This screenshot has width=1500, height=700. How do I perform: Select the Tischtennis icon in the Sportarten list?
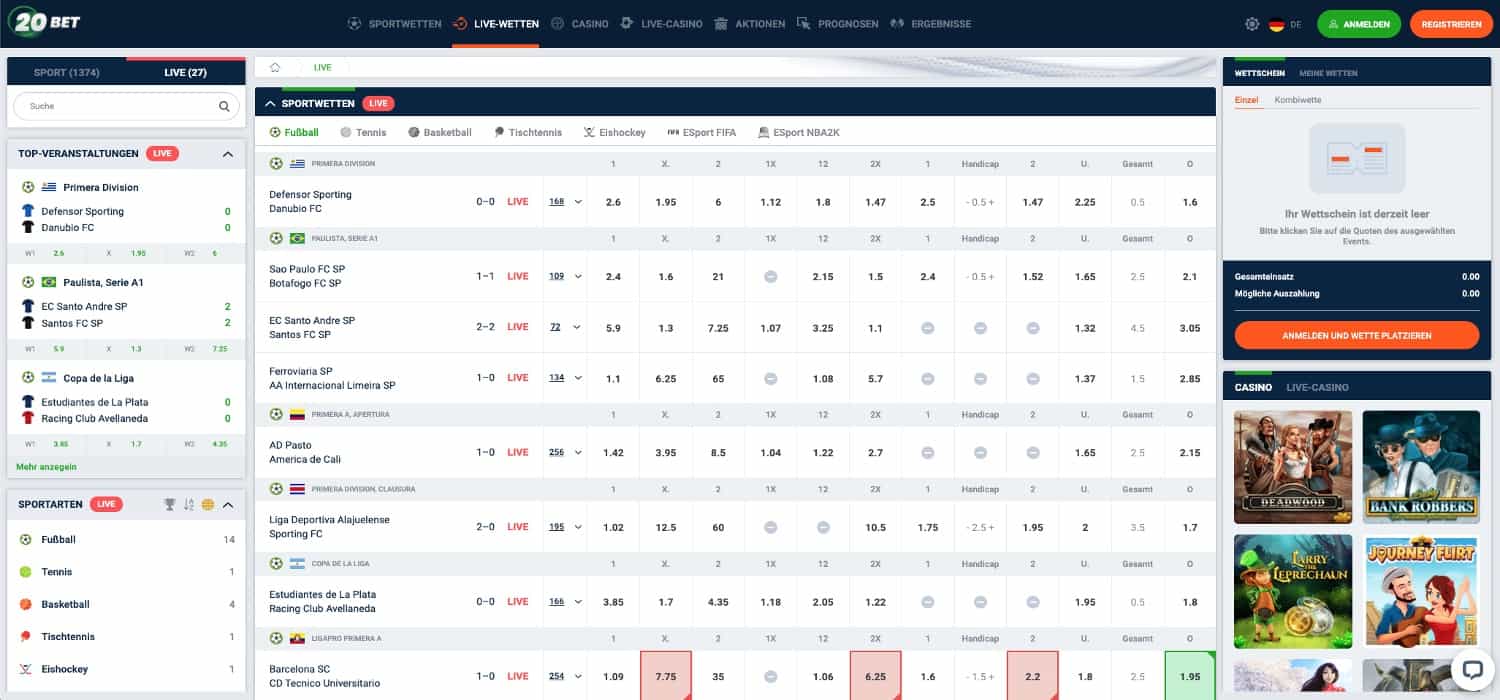(26, 637)
